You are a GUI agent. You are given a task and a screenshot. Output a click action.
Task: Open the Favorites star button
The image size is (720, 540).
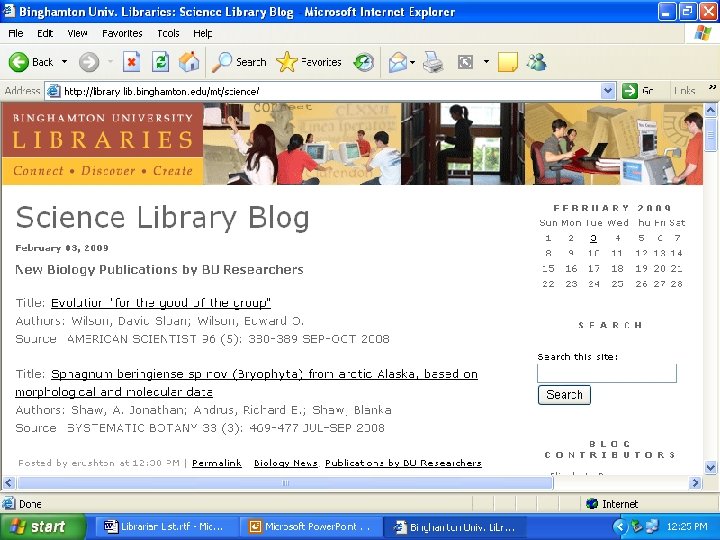(x=309, y=62)
